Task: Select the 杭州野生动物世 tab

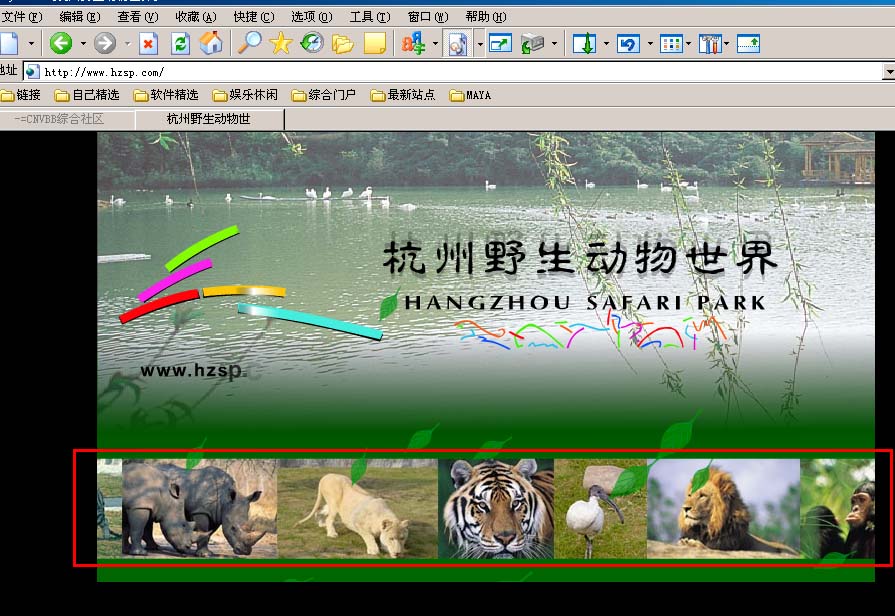Action: click(x=209, y=119)
